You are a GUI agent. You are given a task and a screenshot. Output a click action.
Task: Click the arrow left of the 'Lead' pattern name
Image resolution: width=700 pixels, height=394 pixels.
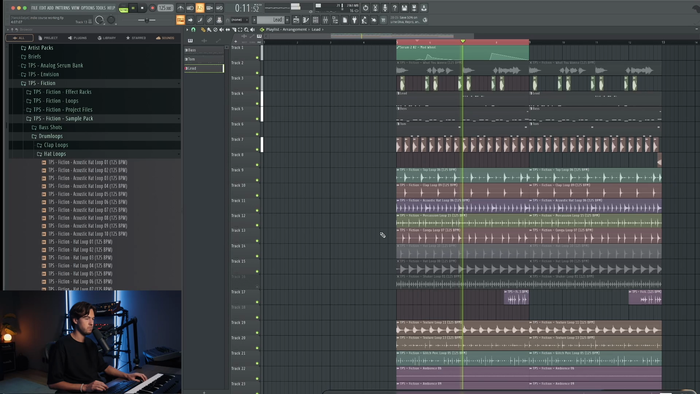point(254,20)
